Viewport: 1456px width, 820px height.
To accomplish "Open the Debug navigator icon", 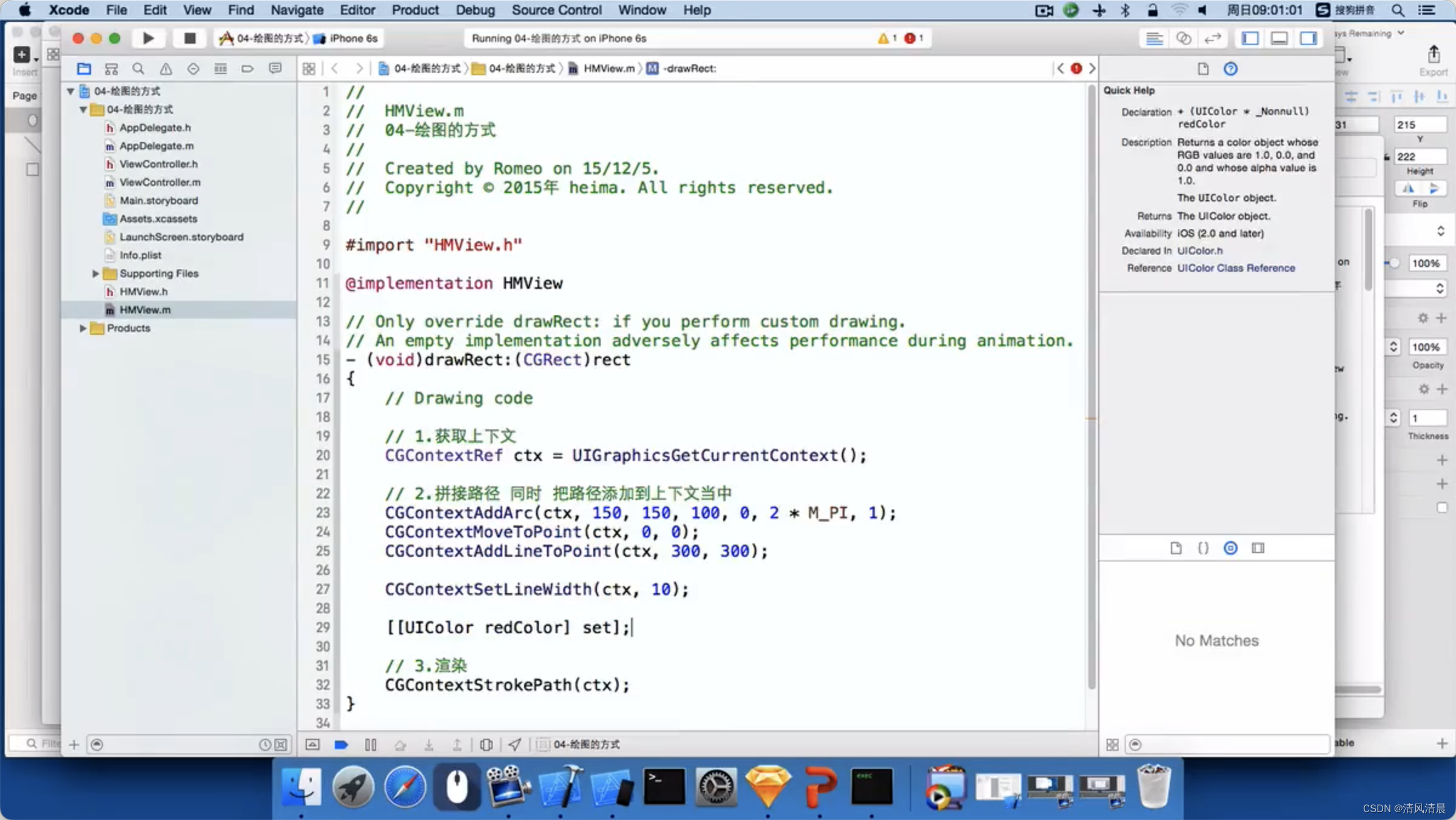I will [x=220, y=69].
